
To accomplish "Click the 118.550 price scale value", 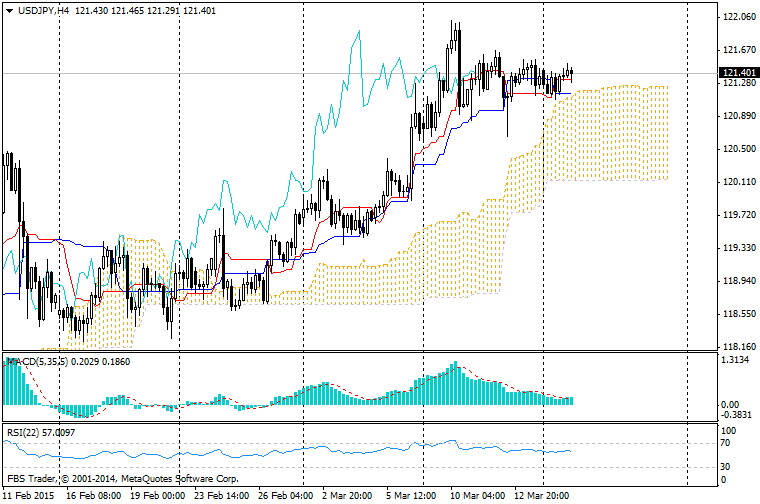I will [x=739, y=314].
